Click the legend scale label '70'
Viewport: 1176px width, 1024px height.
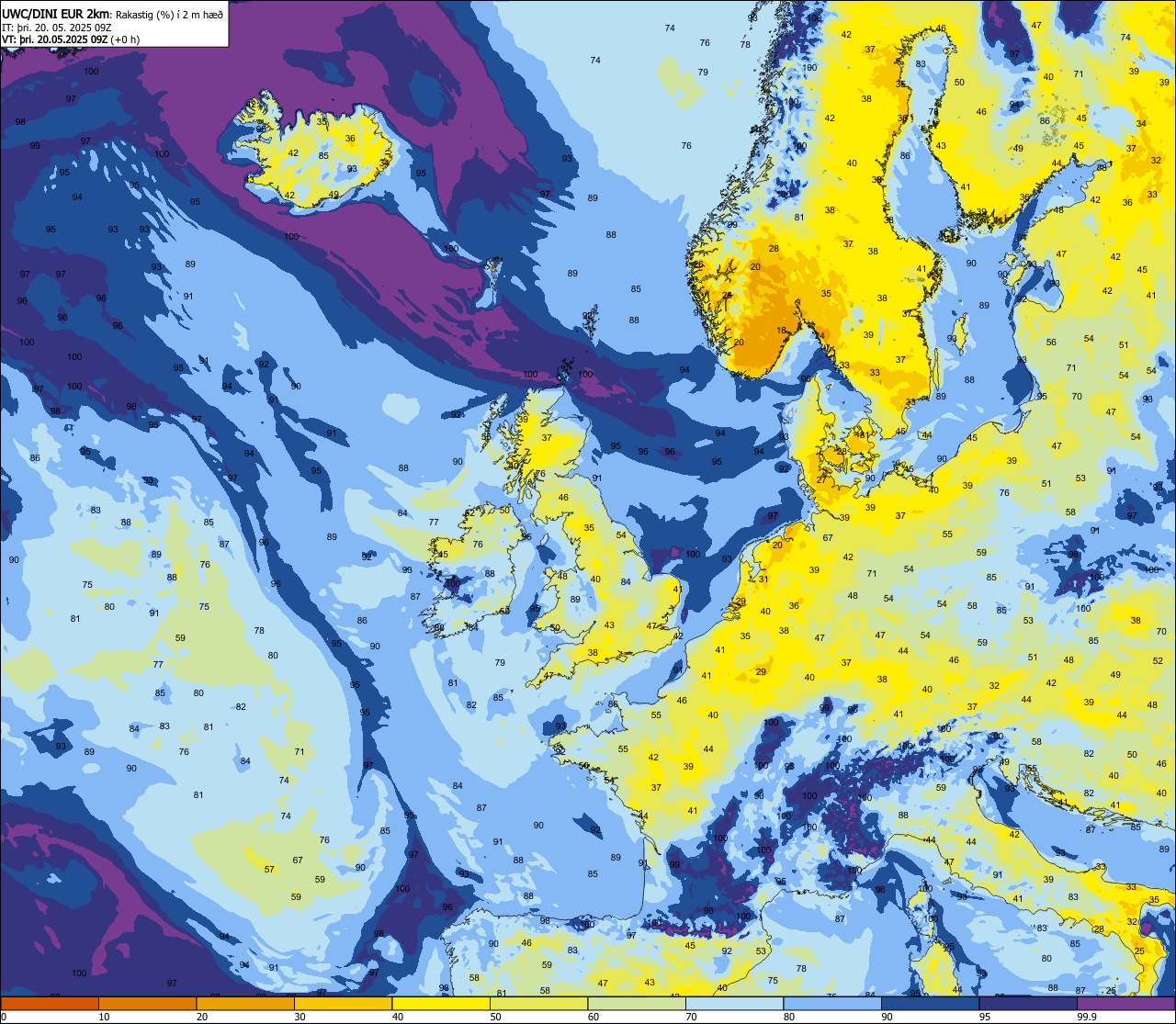click(691, 1017)
